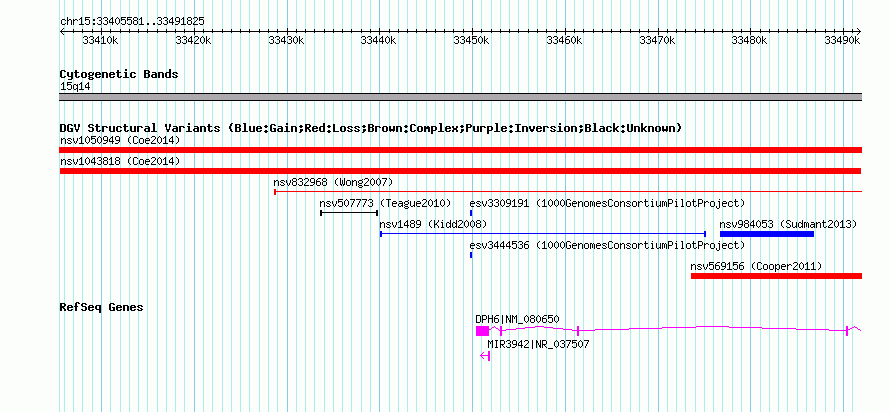Viewport: 890px width, 412px height.
Task: Click the nsv1043818 (Coe2014) label
Action: (119, 161)
